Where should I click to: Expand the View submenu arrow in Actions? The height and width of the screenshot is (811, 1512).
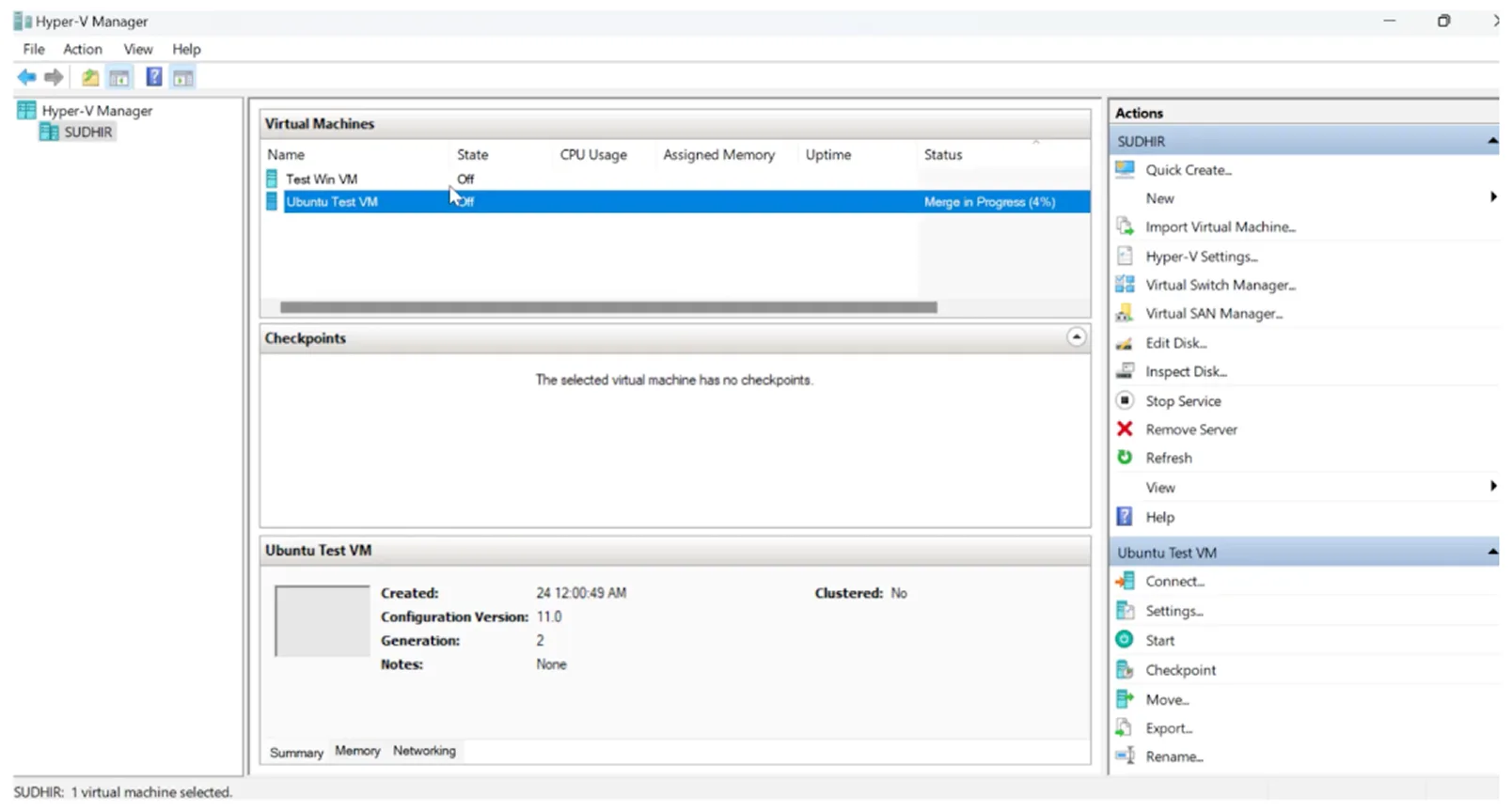[x=1493, y=486]
